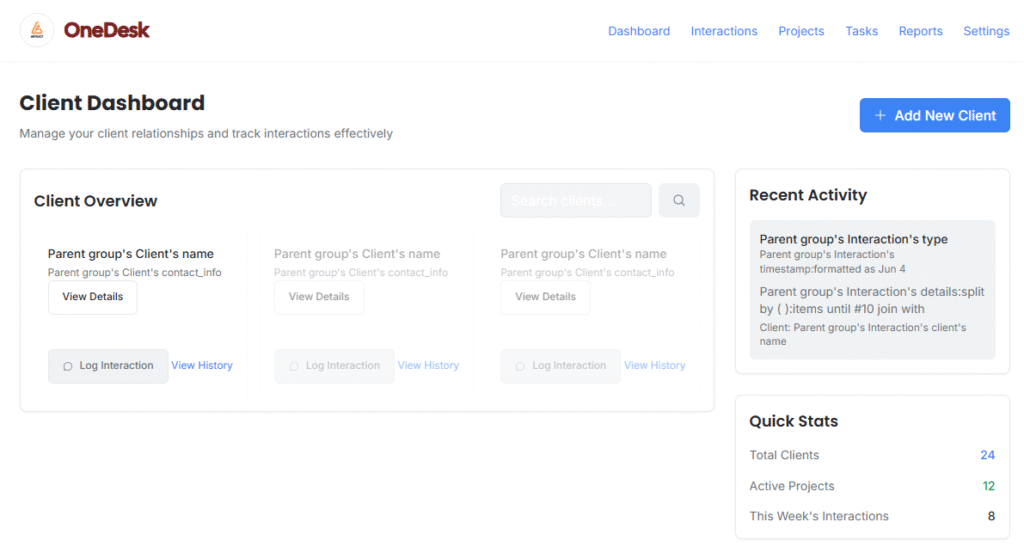Screen dimensions: 1024x559
Task: Open the Reports section
Action: pos(920,31)
